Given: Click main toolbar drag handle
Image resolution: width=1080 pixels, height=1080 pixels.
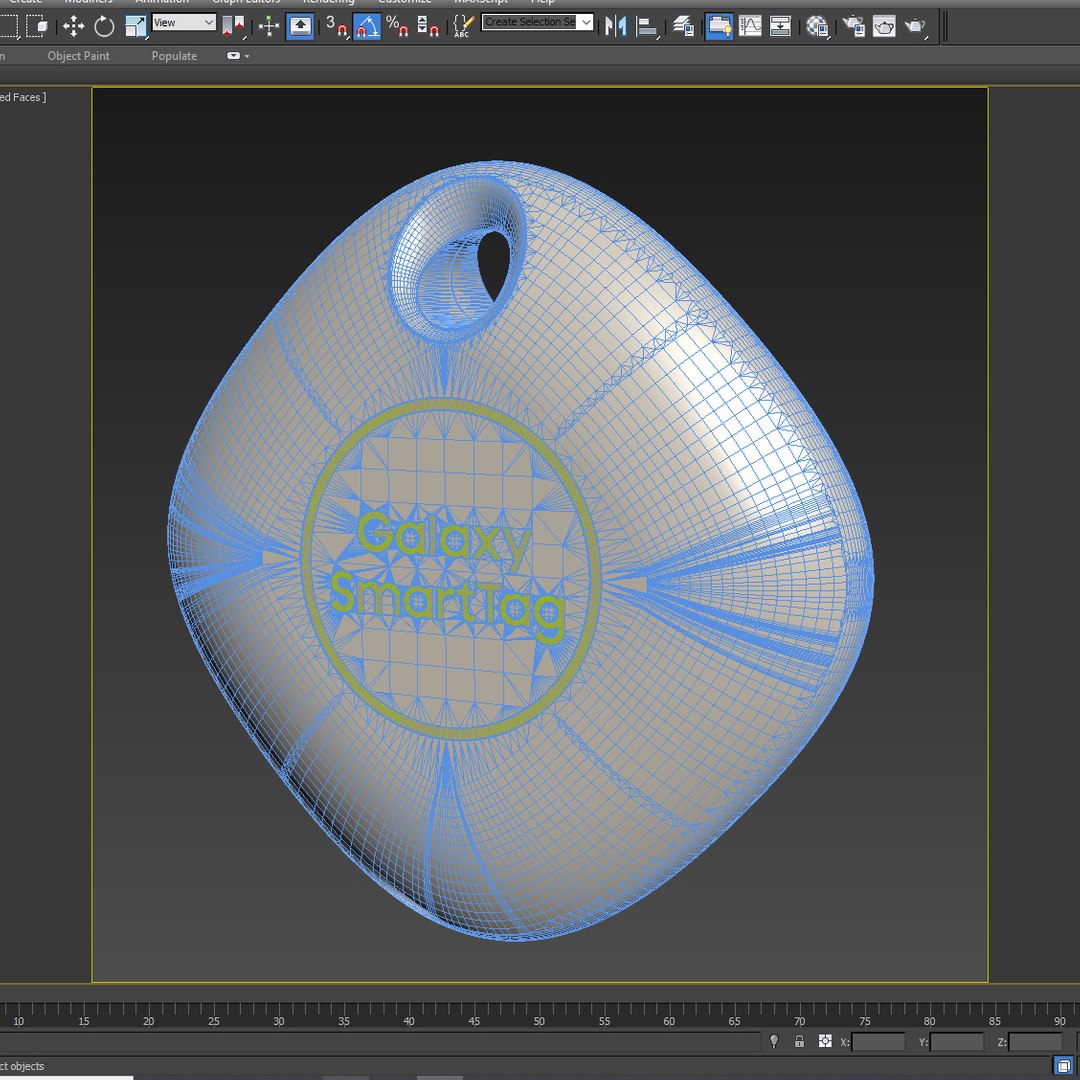Looking at the screenshot, I should (x=944, y=26).
